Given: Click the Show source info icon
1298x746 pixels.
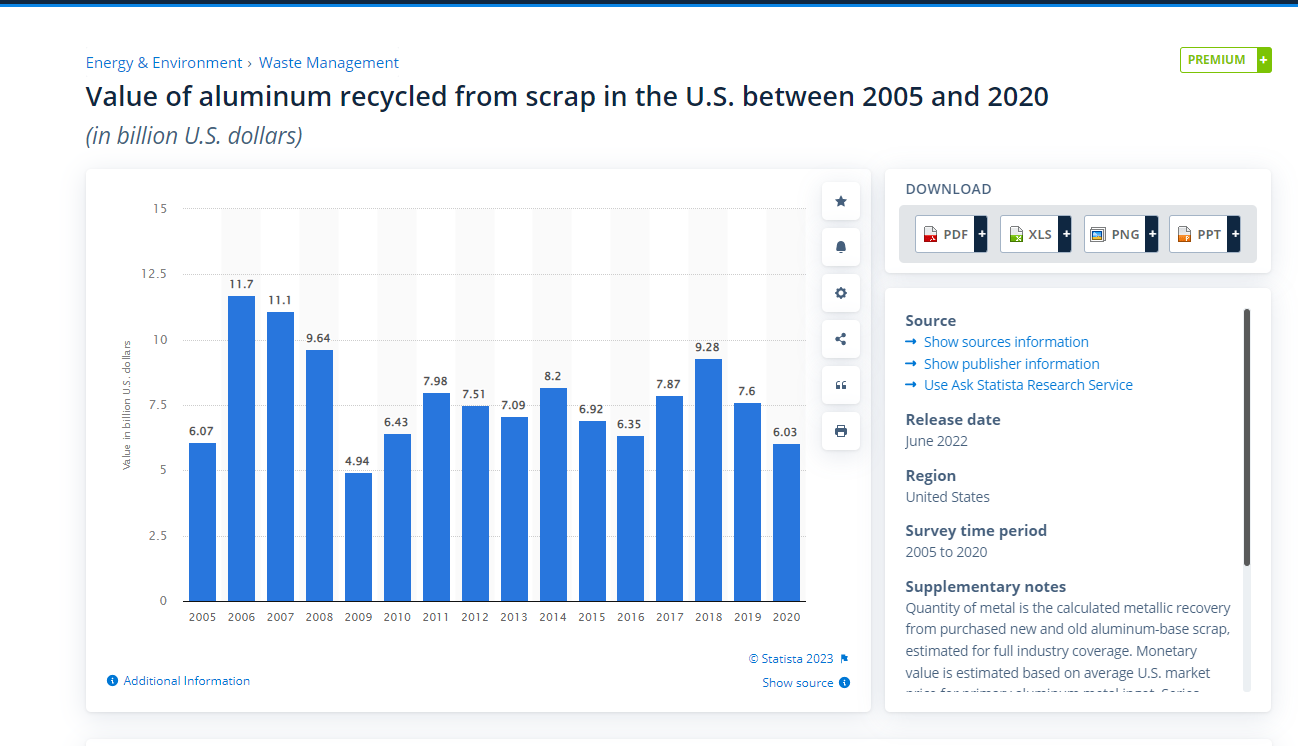Looking at the screenshot, I should pyautogui.click(x=845, y=683).
